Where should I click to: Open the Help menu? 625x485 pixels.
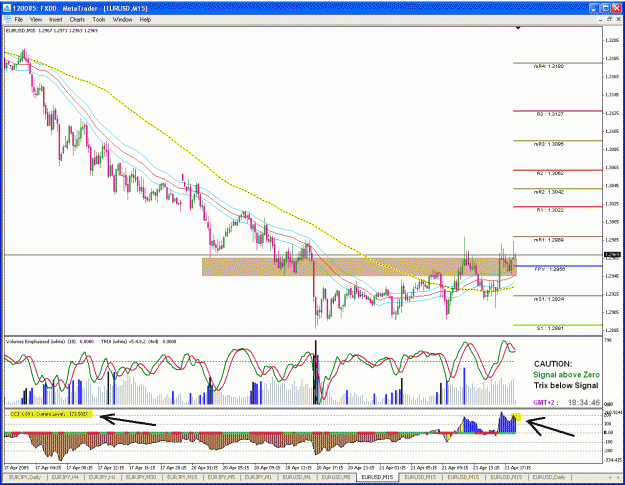point(145,20)
